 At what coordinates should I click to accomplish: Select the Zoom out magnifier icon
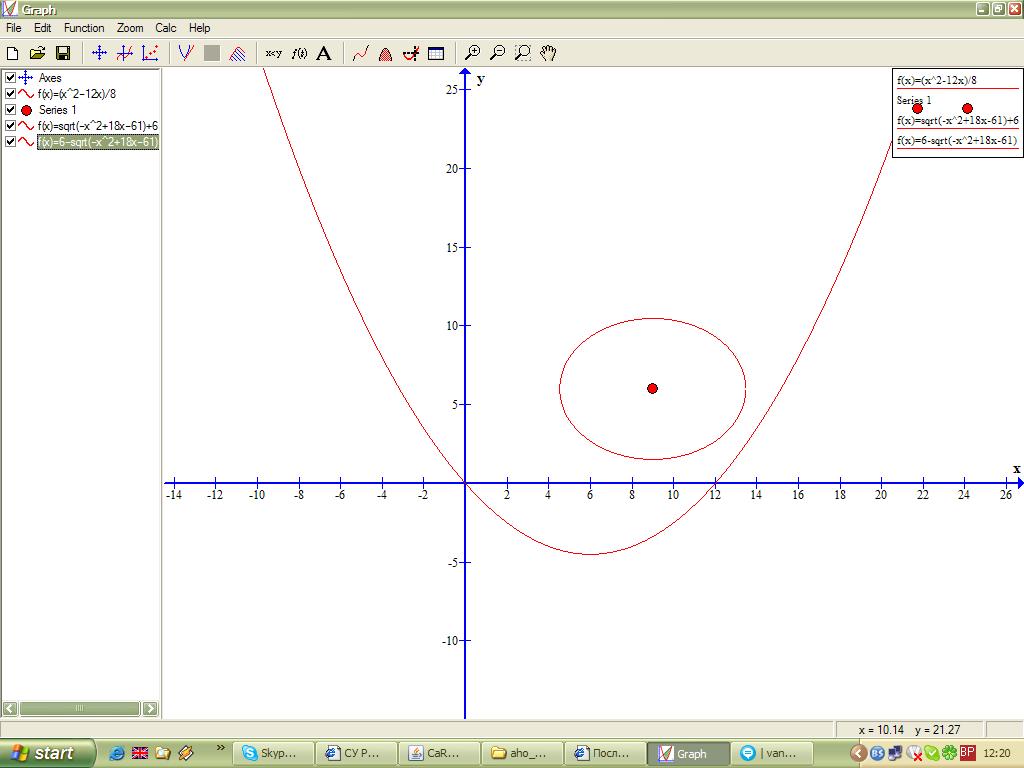point(498,53)
